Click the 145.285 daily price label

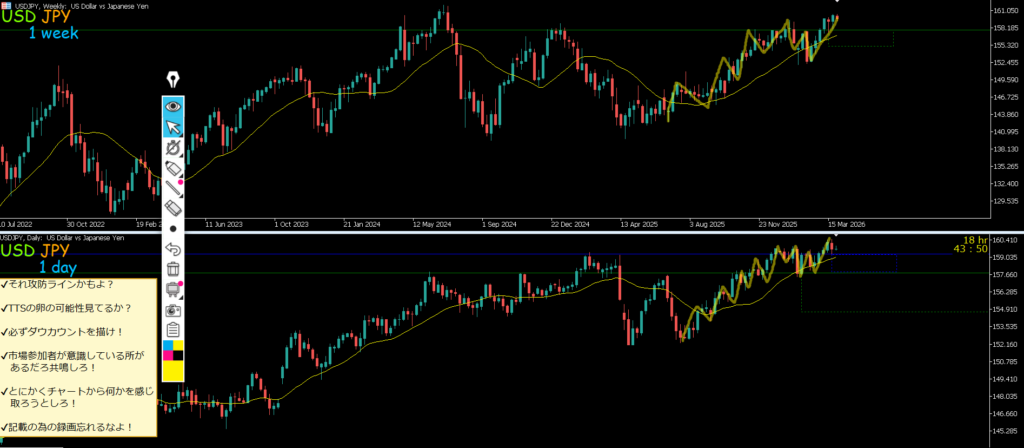[1006, 431]
